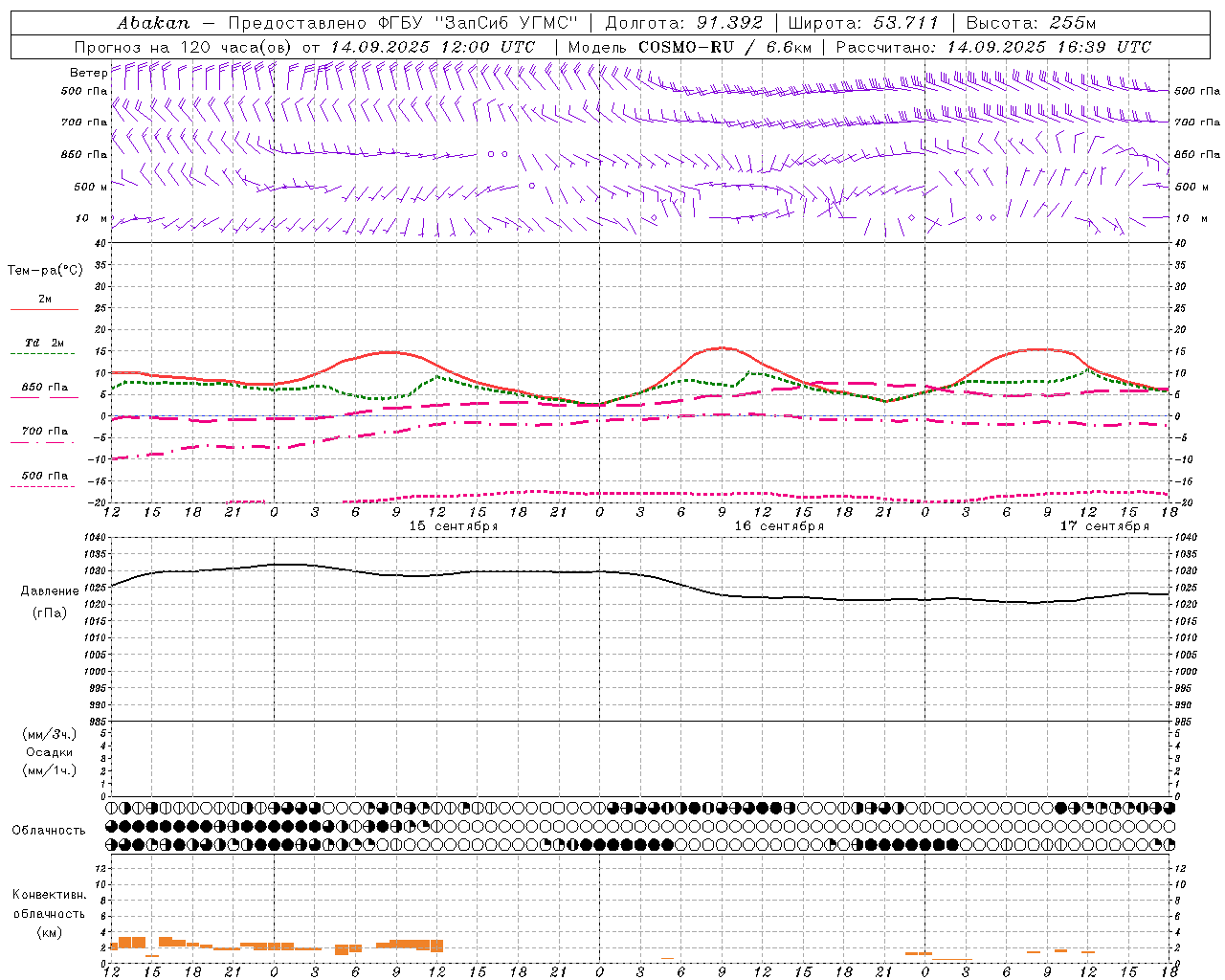1225x980 pixels.
Task: Click the Предоставлено ФГБУ "ЗапСиб УГМС" text
Action: 403,23
